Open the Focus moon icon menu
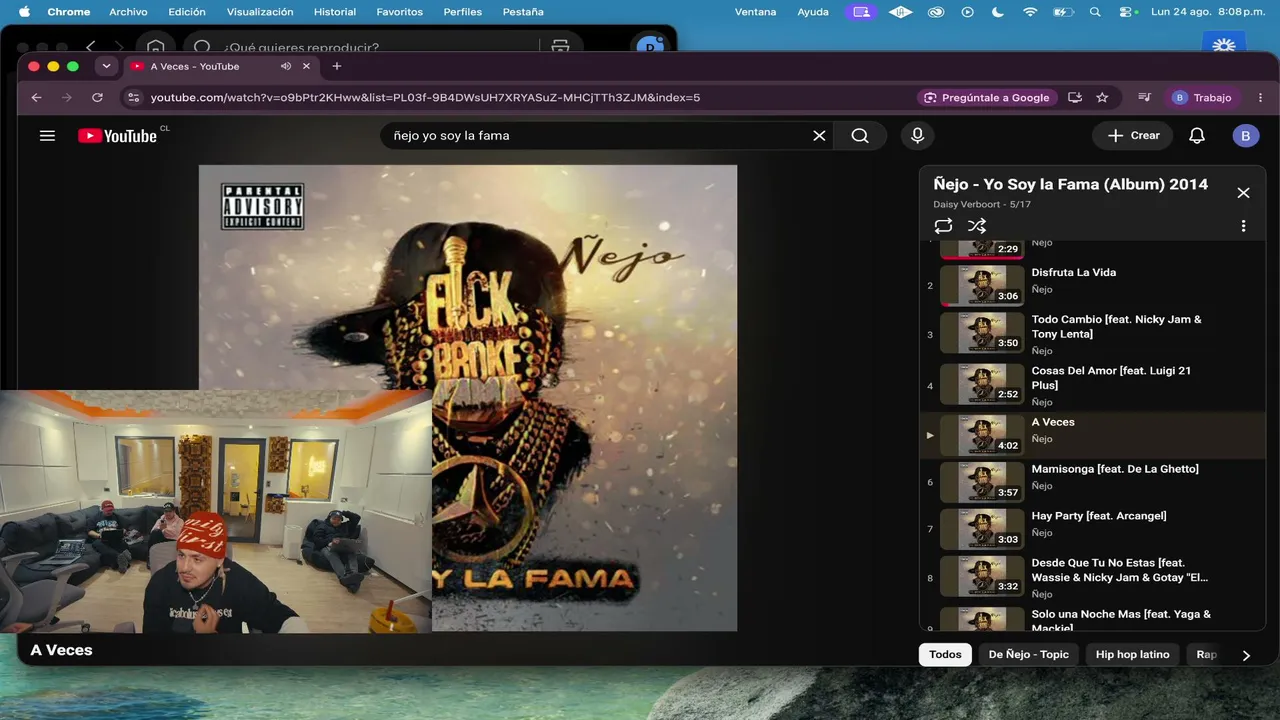The height and width of the screenshot is (720, 1280). coord(997,12)
